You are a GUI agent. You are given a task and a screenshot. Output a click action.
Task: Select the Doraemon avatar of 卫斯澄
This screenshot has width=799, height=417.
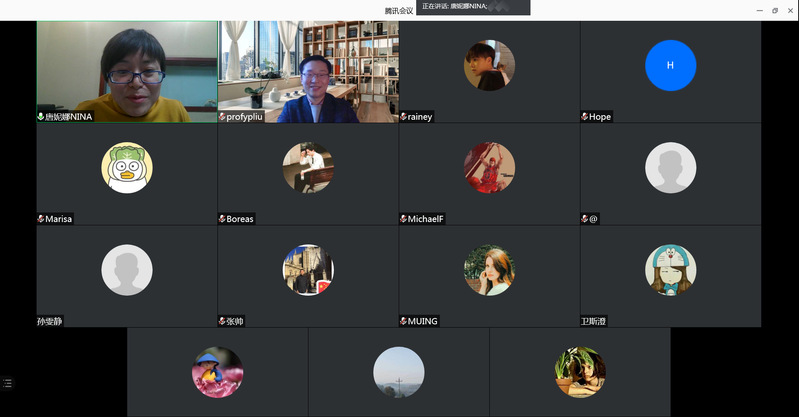coord(670,270)
